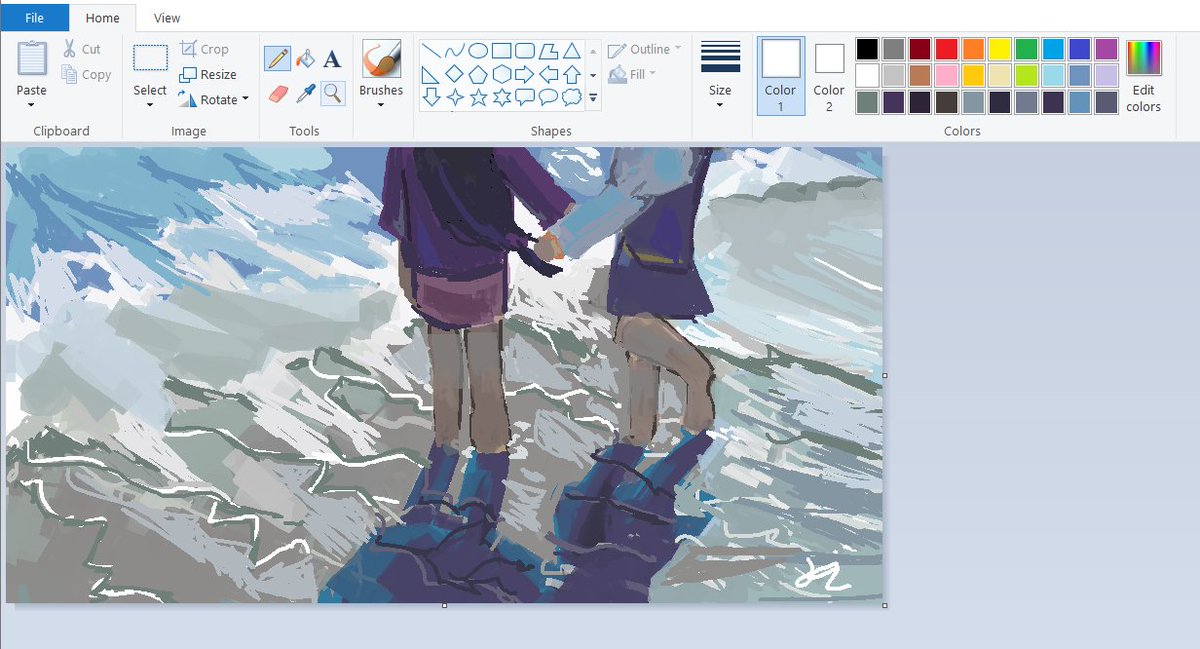Image resolution: width=1200 pixels, height=649 pixels.
Task: Click the Resize button
Action: tap(208, 74)
